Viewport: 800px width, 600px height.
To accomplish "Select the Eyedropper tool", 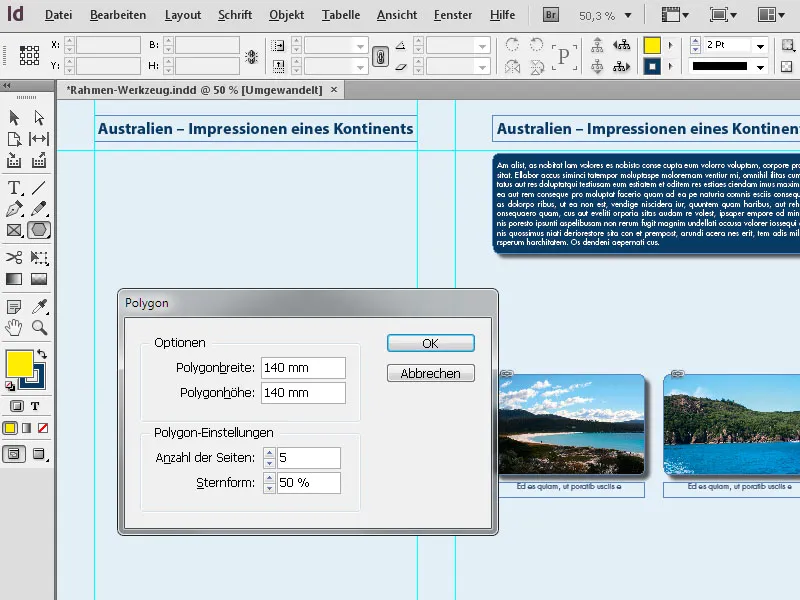I will pos(39,307).
